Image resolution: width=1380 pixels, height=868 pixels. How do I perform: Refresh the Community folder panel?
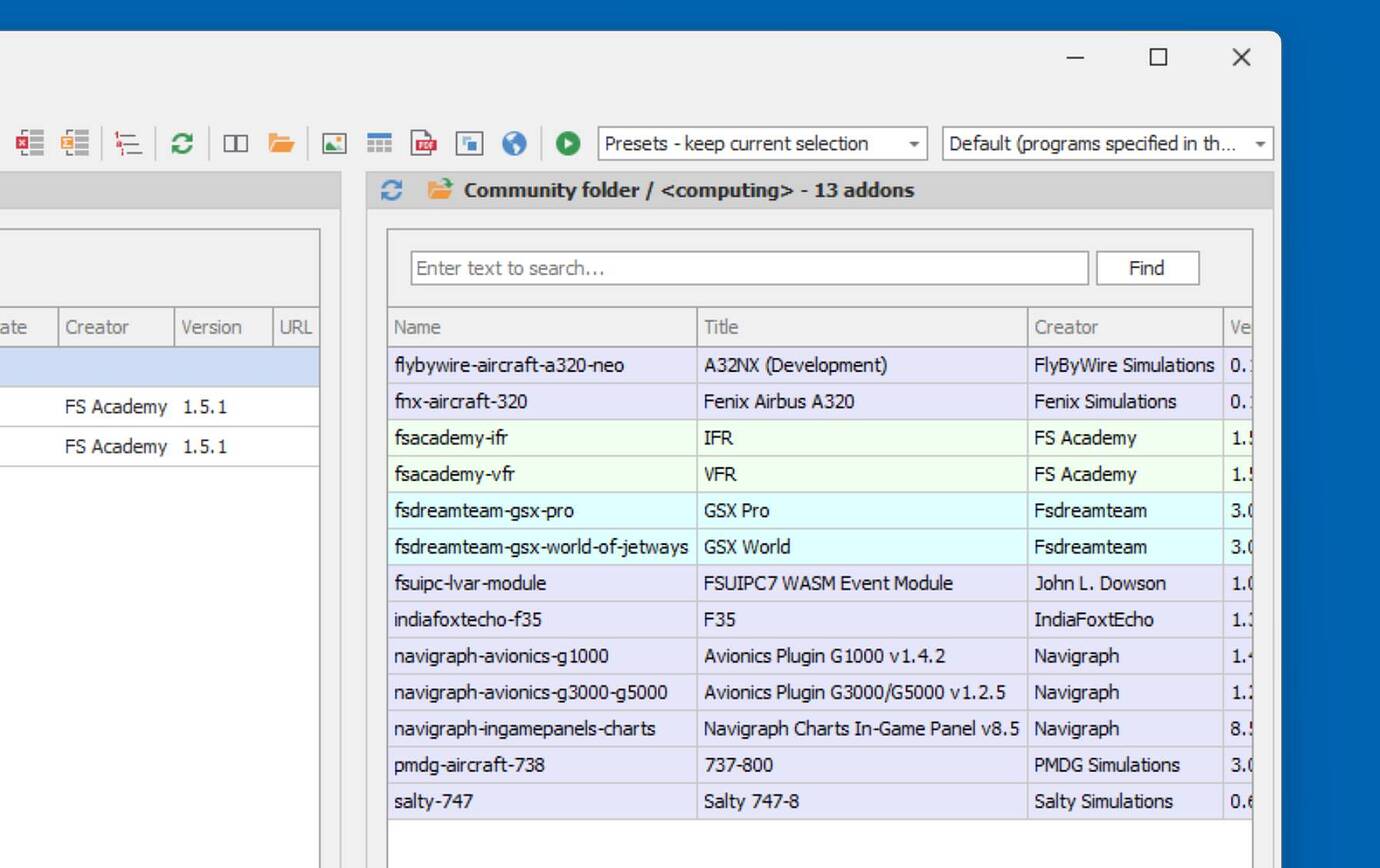pos(391,190)
